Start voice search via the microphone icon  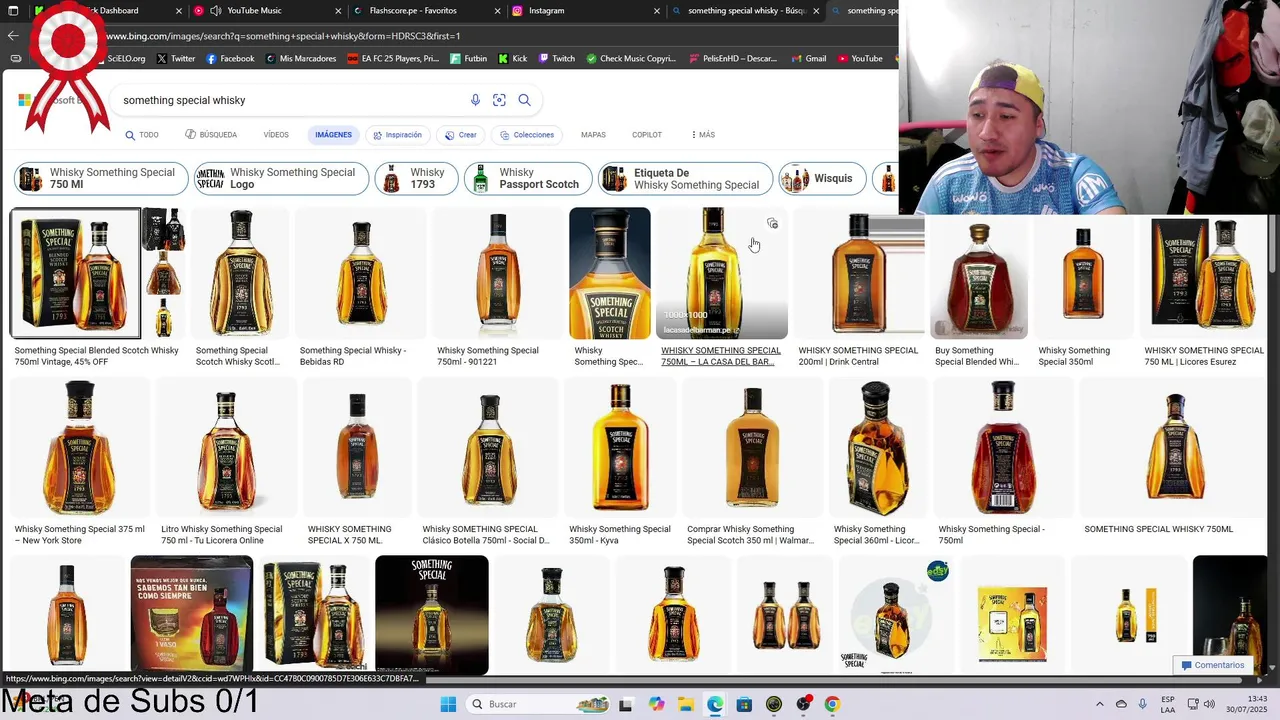(475, 100)
